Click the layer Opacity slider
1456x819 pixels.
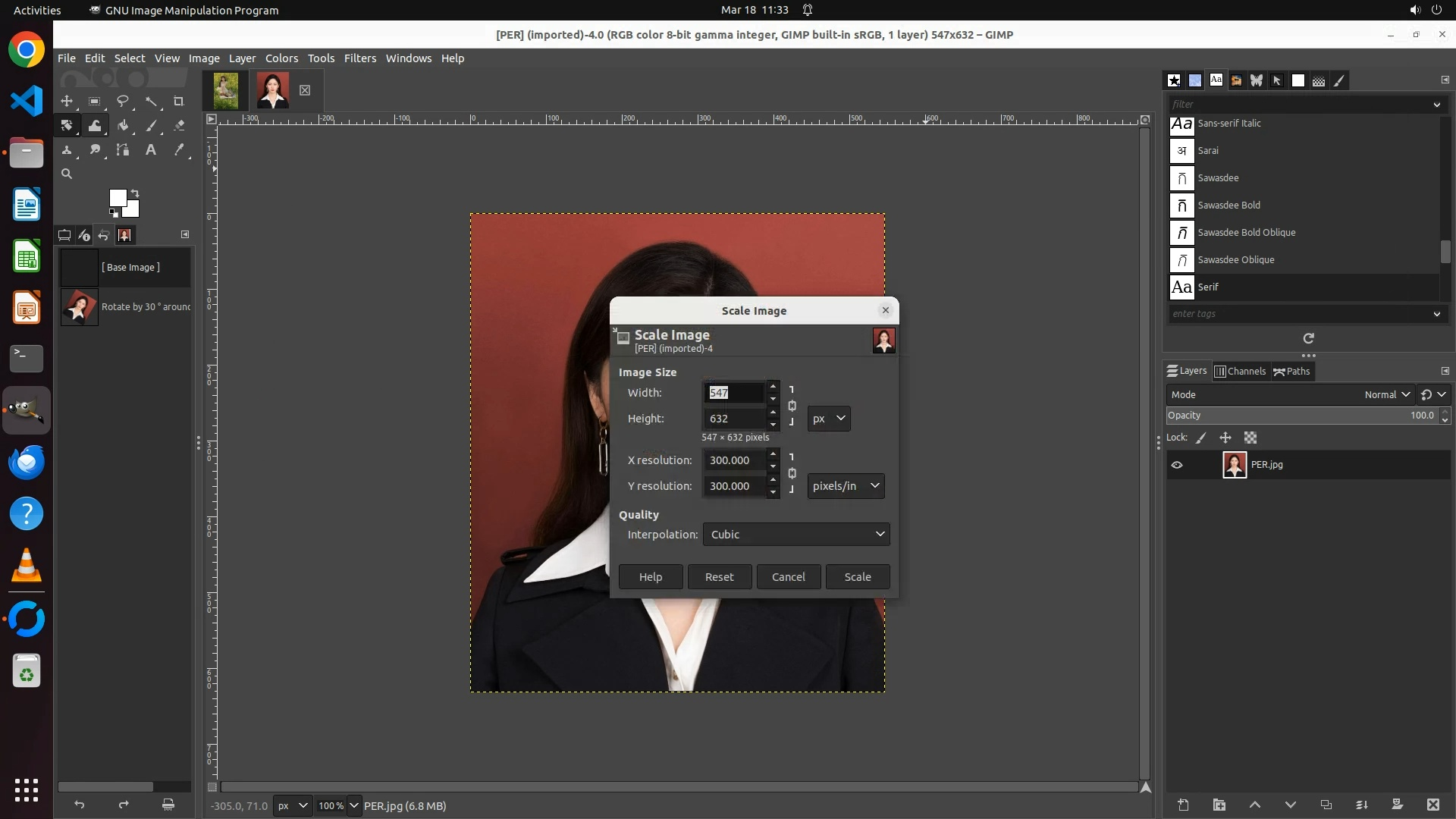click(x=1301, y=416)
